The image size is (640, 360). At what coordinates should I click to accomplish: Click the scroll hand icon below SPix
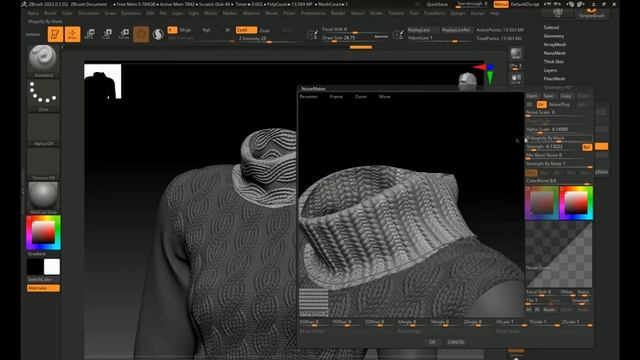pyautogui.click(x=516, y=78)
